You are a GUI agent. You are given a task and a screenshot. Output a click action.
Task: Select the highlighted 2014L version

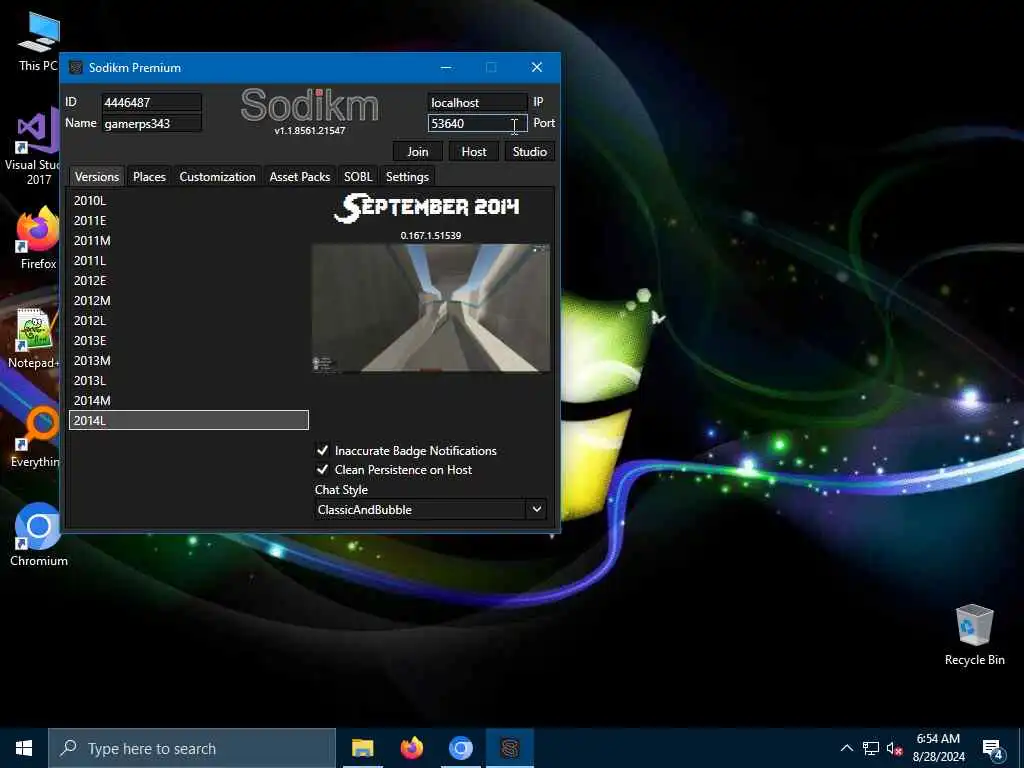point(189,420)
